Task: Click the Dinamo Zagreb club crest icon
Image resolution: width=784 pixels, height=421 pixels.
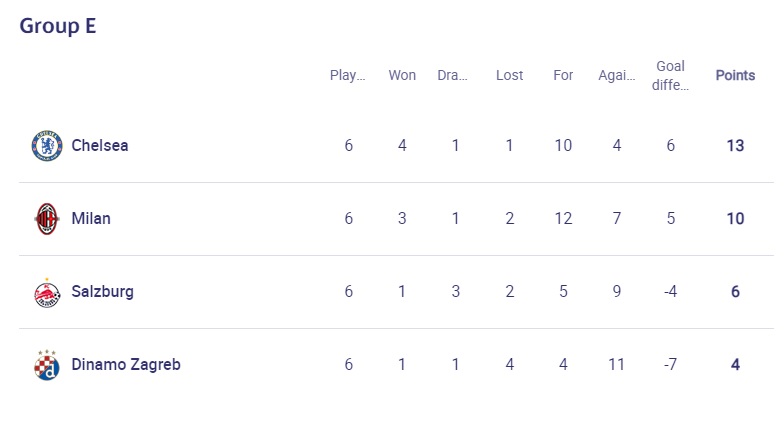Action: (47, 366)
